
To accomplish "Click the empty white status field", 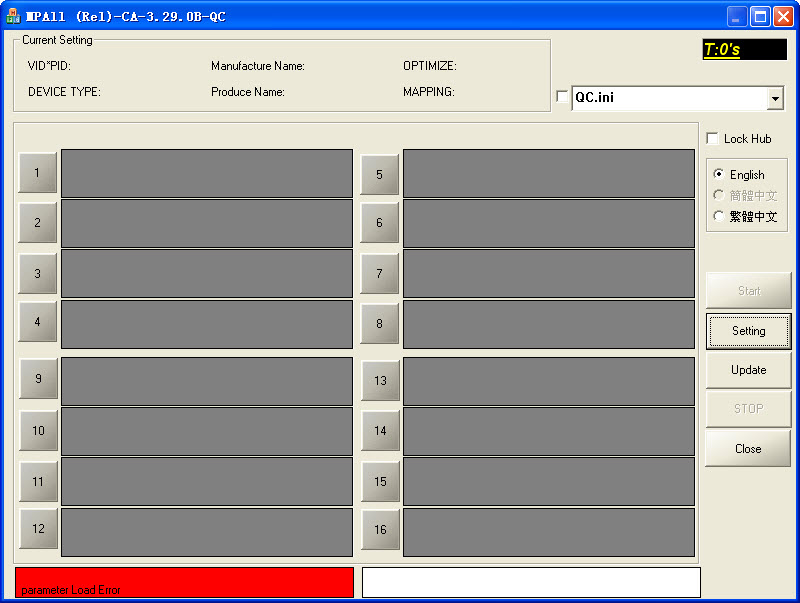I will click(531, 582).
